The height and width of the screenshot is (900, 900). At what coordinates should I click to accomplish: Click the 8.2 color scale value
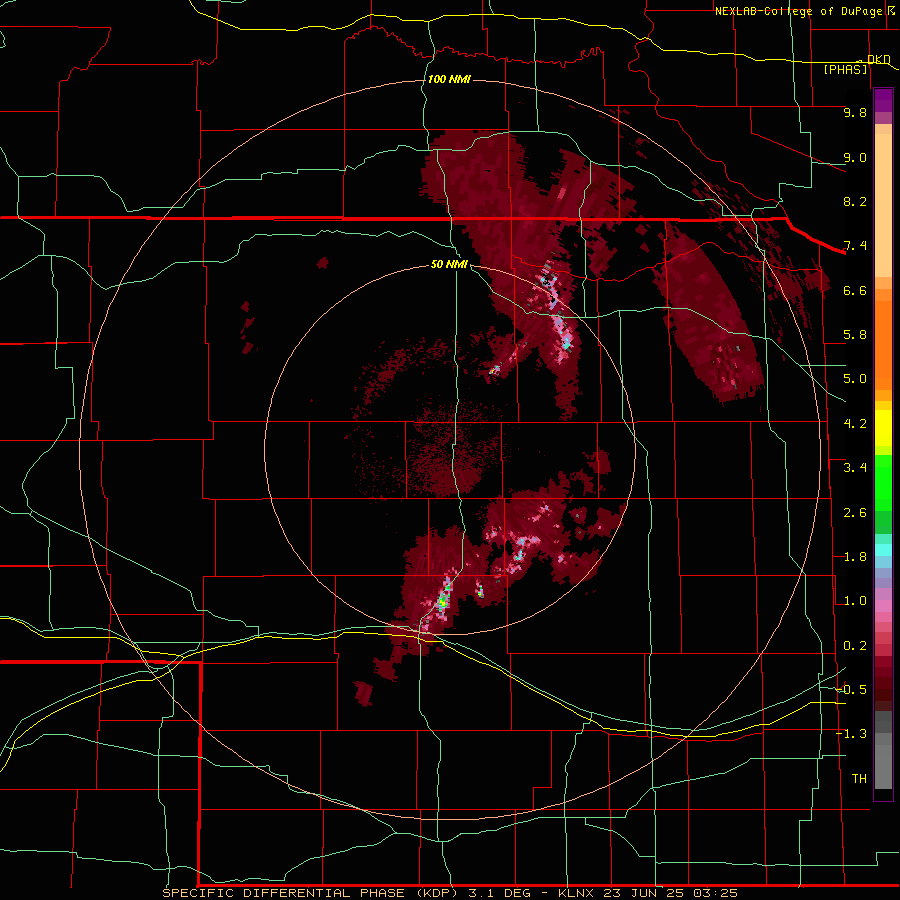point(855,201)
